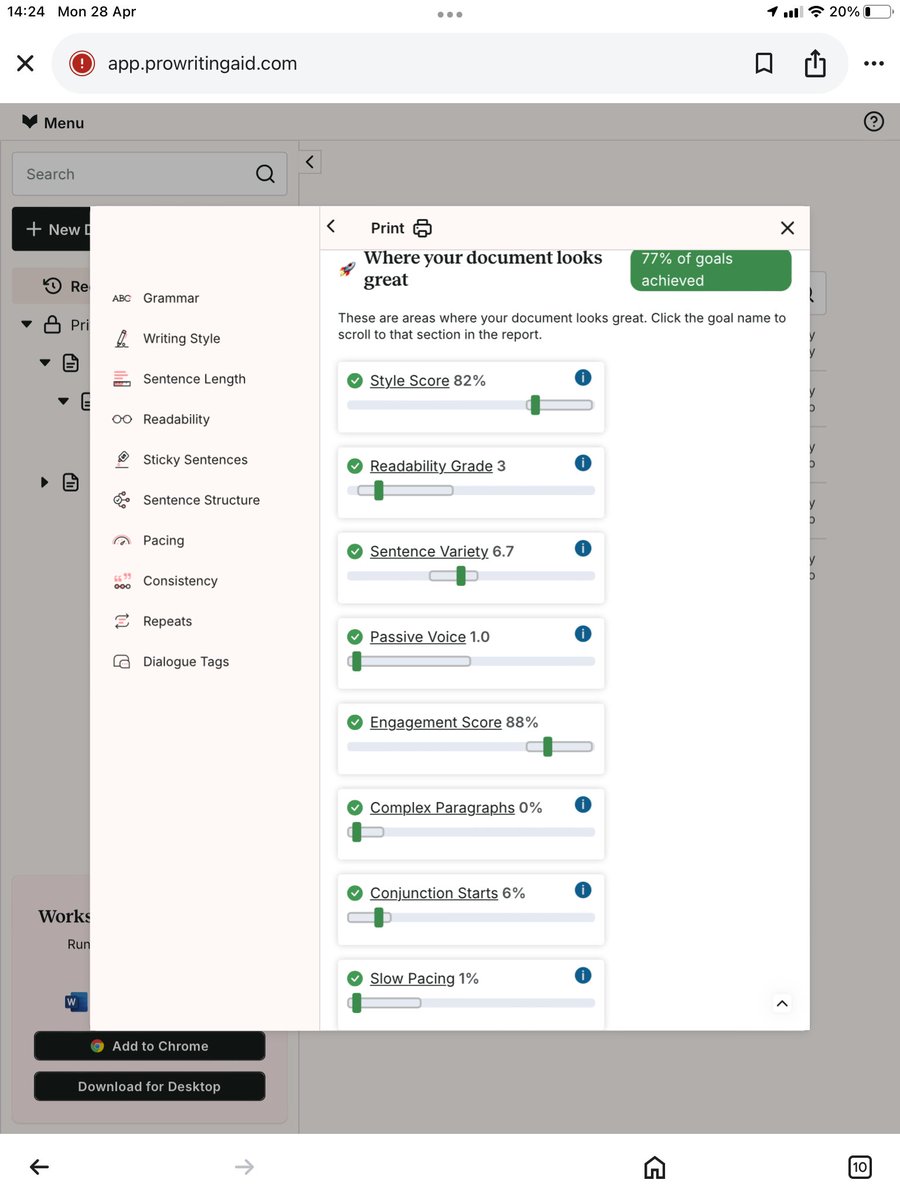Expand the bottom collapsed document node
This screenshot has width=900, height=1200.
pos(44,482)
